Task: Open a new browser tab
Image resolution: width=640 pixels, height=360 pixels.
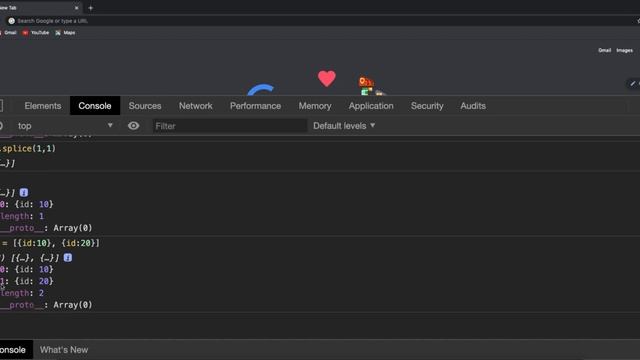Action: 91,8
